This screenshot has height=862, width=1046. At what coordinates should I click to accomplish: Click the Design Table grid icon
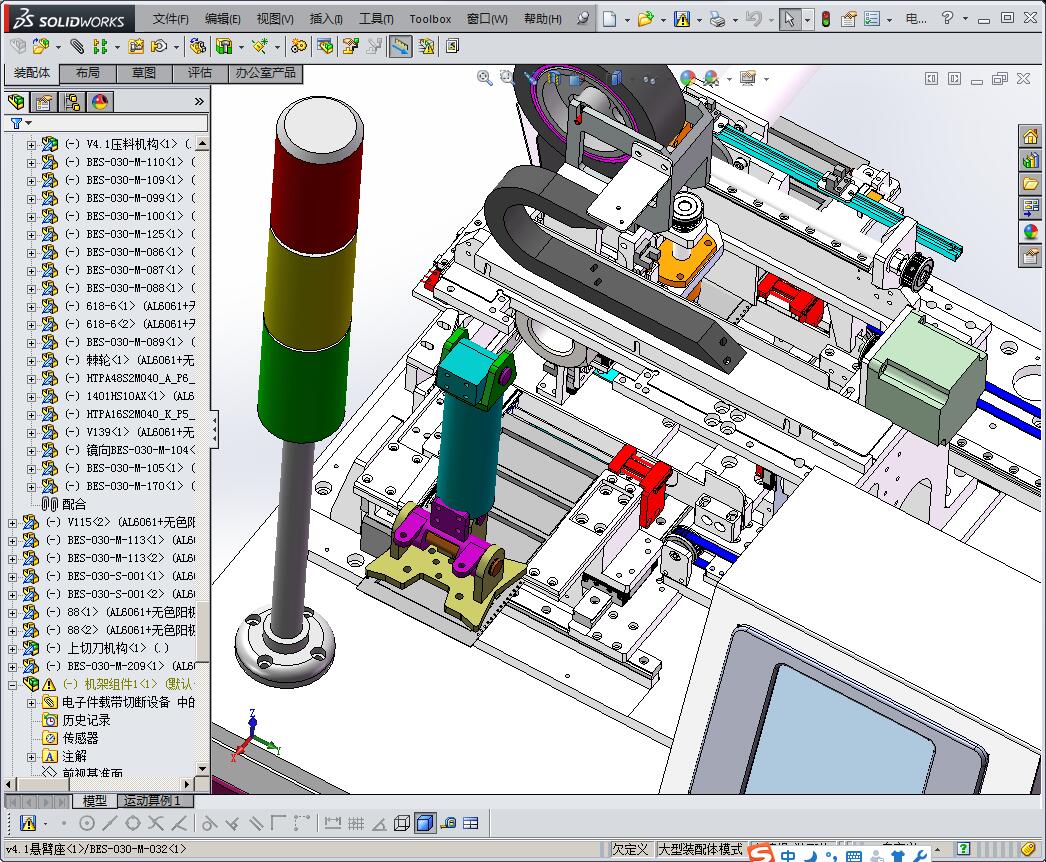(x=471, y=823)
